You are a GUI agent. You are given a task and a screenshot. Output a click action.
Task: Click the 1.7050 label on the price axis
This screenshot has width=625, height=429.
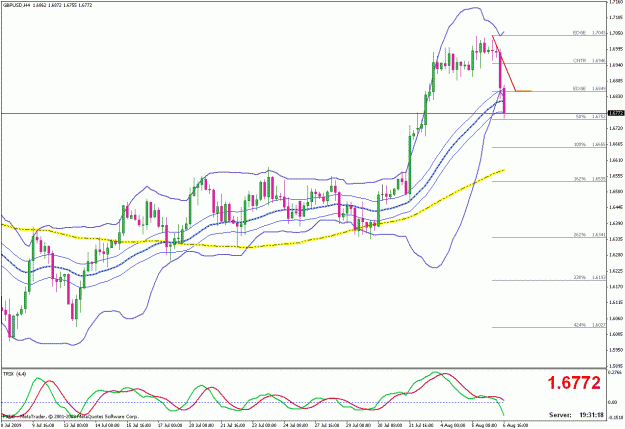(617, 33)
